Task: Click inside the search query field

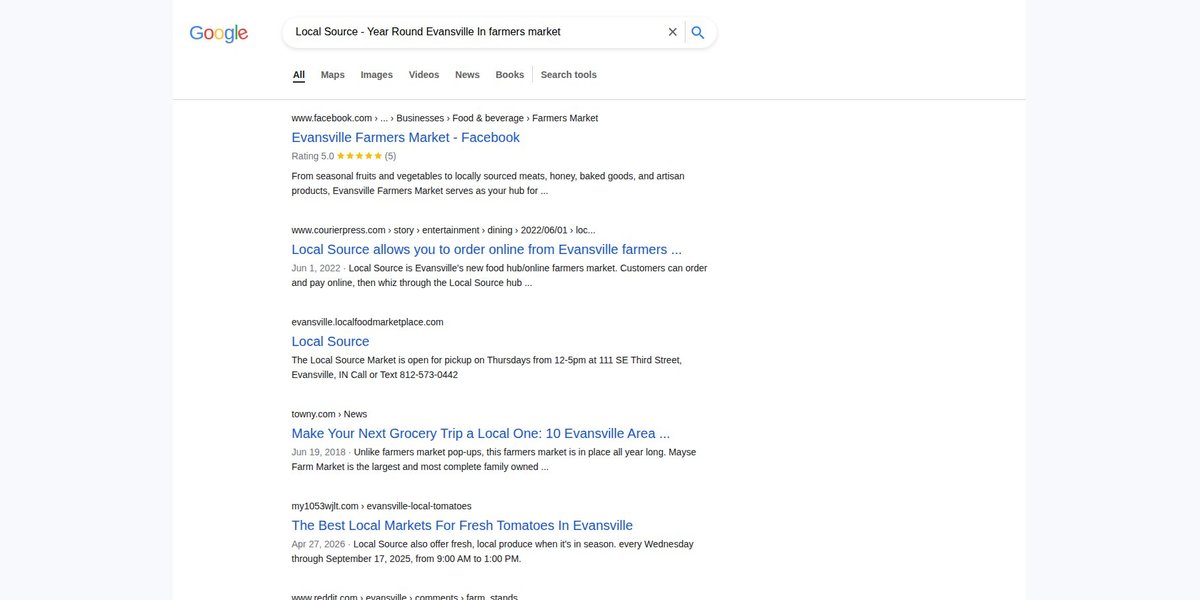Action: click(475, 32)
